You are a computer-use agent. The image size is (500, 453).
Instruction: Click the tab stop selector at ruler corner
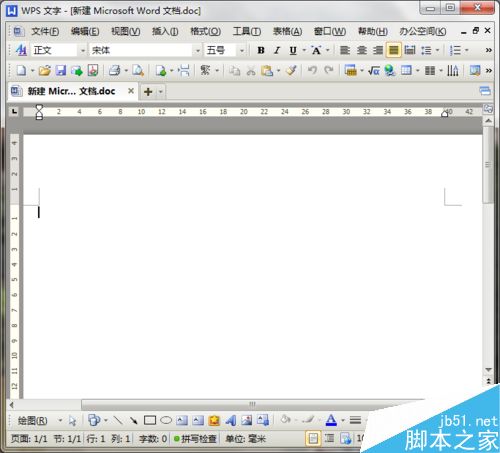[x=14, y=111]
